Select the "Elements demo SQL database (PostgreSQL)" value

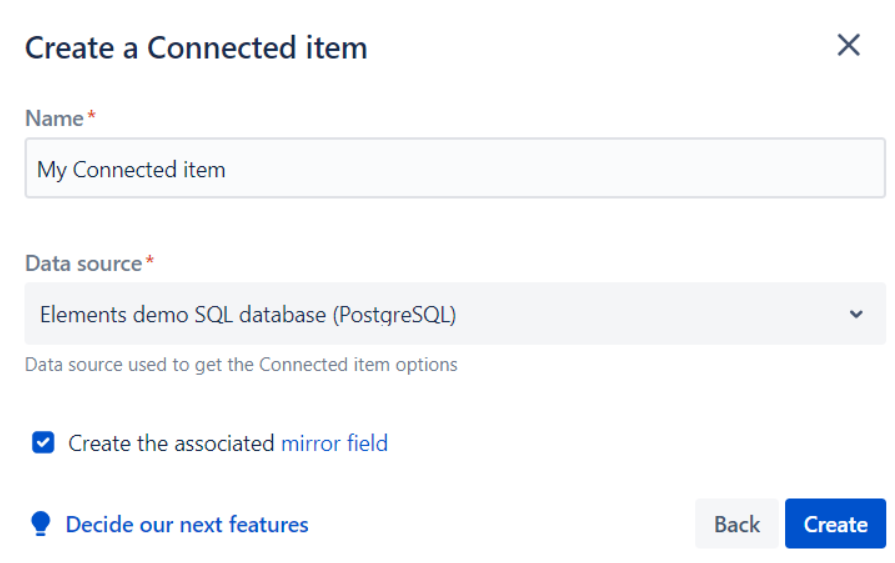248,315
